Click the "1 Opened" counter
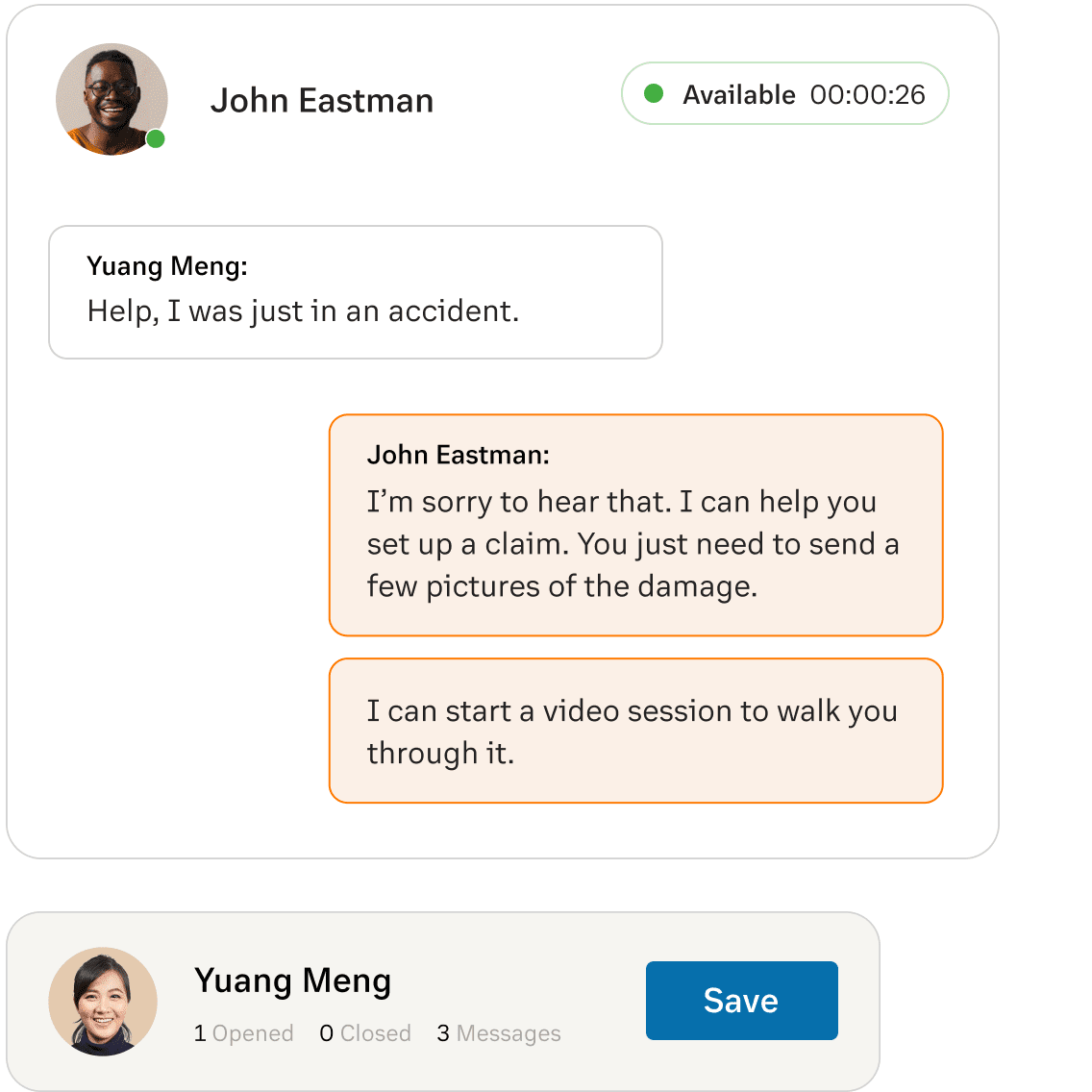This screenshot has height=1092, width=1092. click(x=243, y=1033)
